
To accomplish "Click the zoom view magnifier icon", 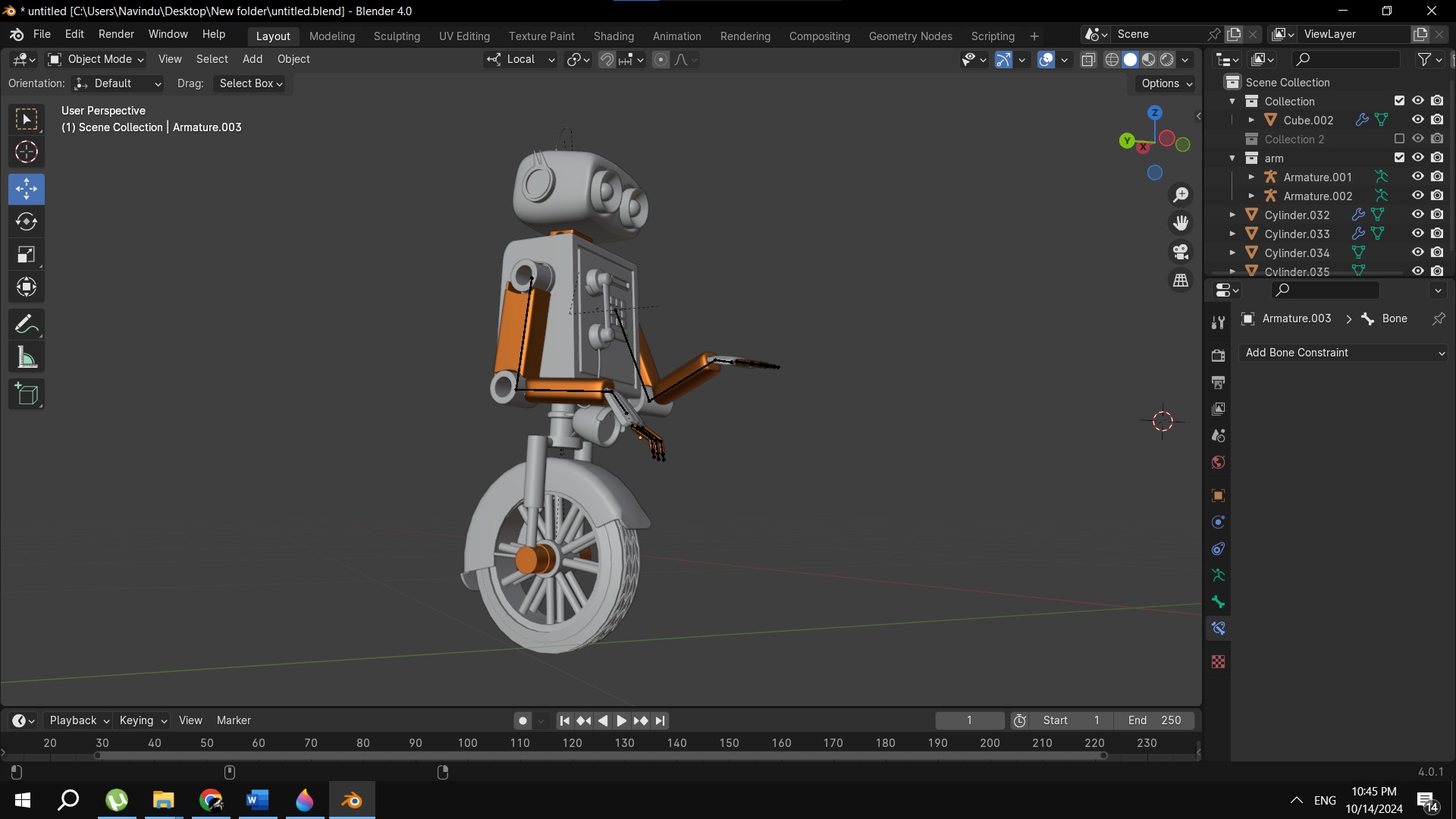I will pyautogui.click(x=1181, y=195).
